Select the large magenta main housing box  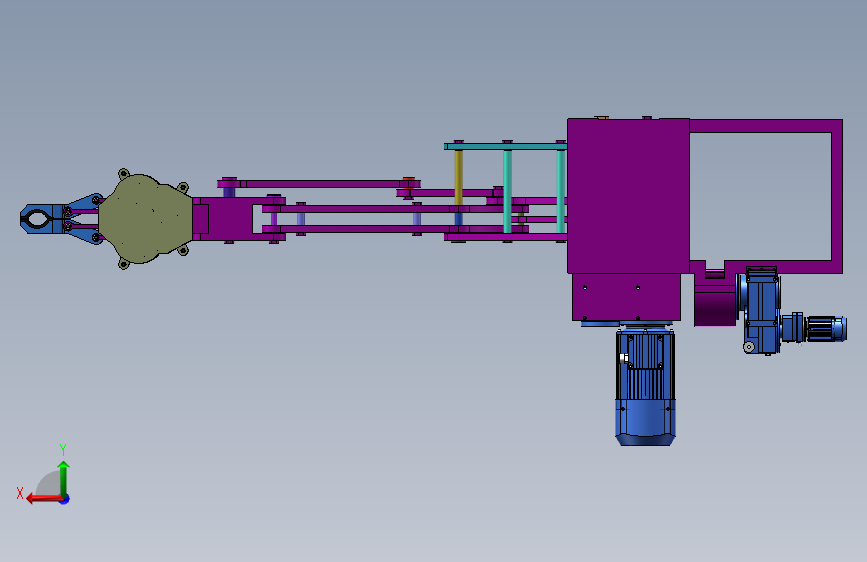[628, 196]
